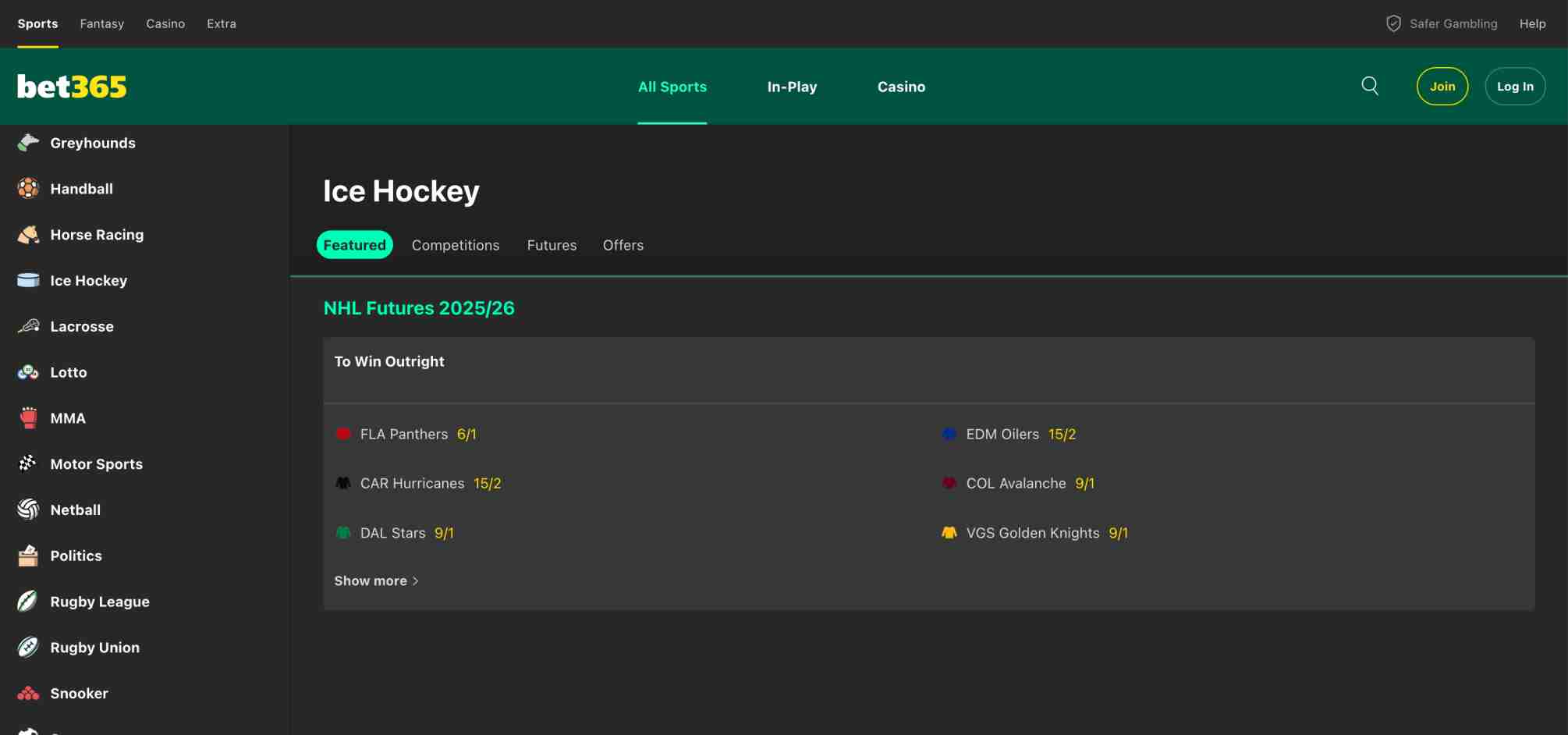Image resolution: width=1568 pixels, height=735 pixels.
Task: Open the Sports top menu item
Action: click(37, 23)
